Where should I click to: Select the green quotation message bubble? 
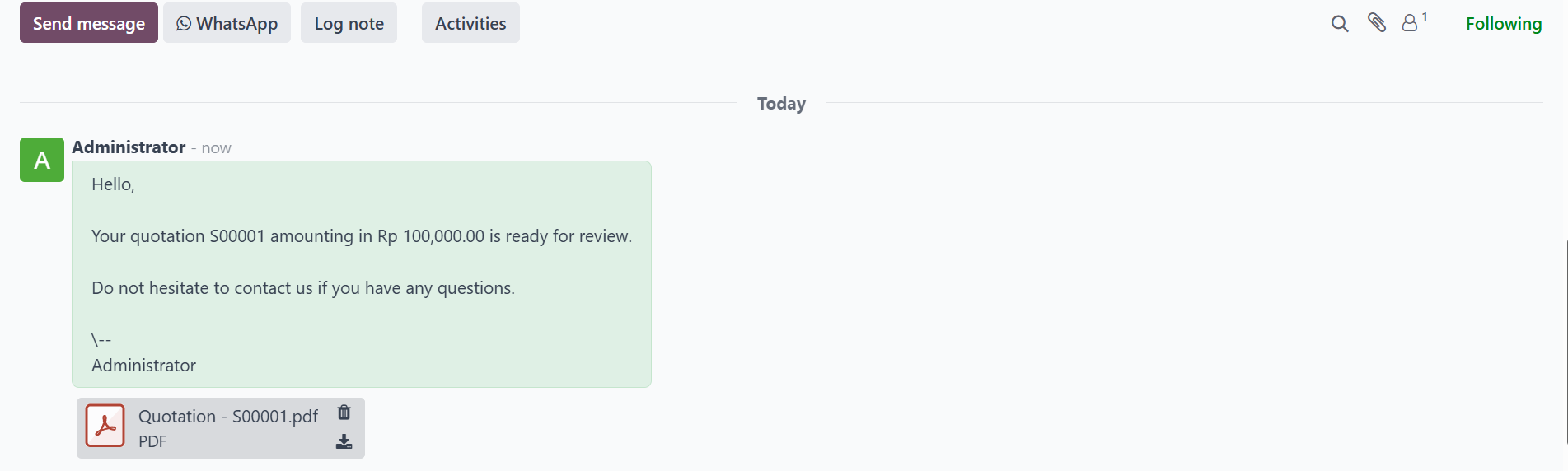tap(362, 274)
